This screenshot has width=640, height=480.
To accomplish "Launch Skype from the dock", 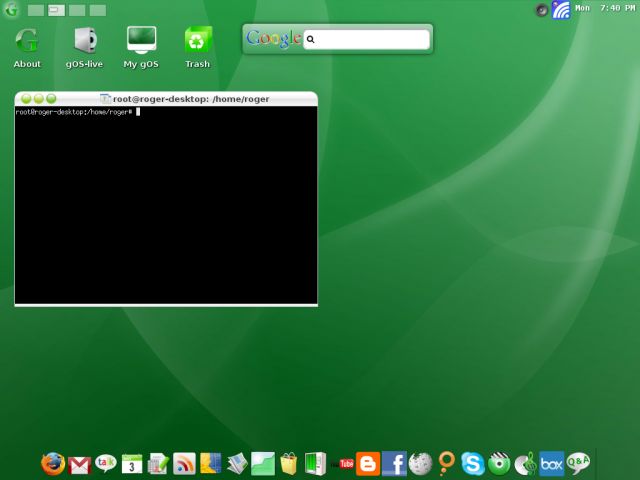I will 473,464.
